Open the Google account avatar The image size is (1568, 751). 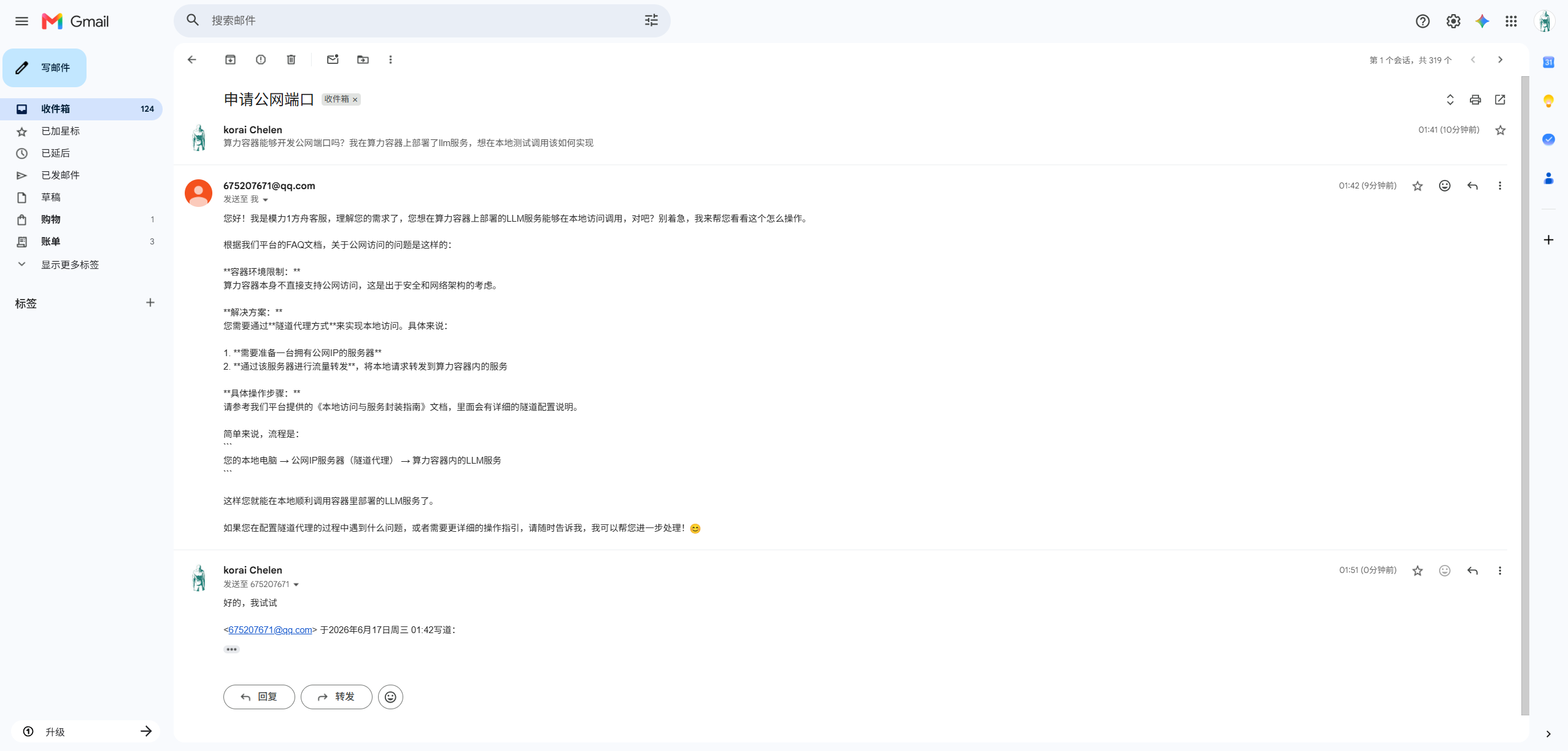tap(1544, 21)
